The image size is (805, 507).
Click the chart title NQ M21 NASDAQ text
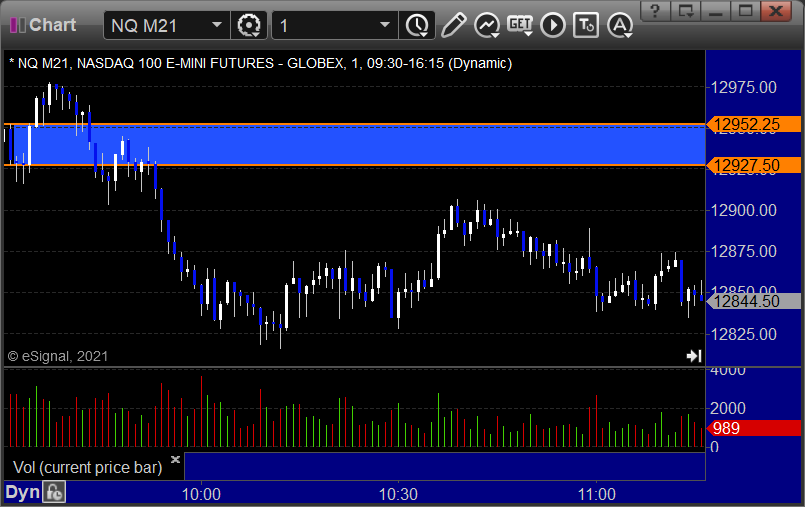pyautogui.click(x=261, y=63)
